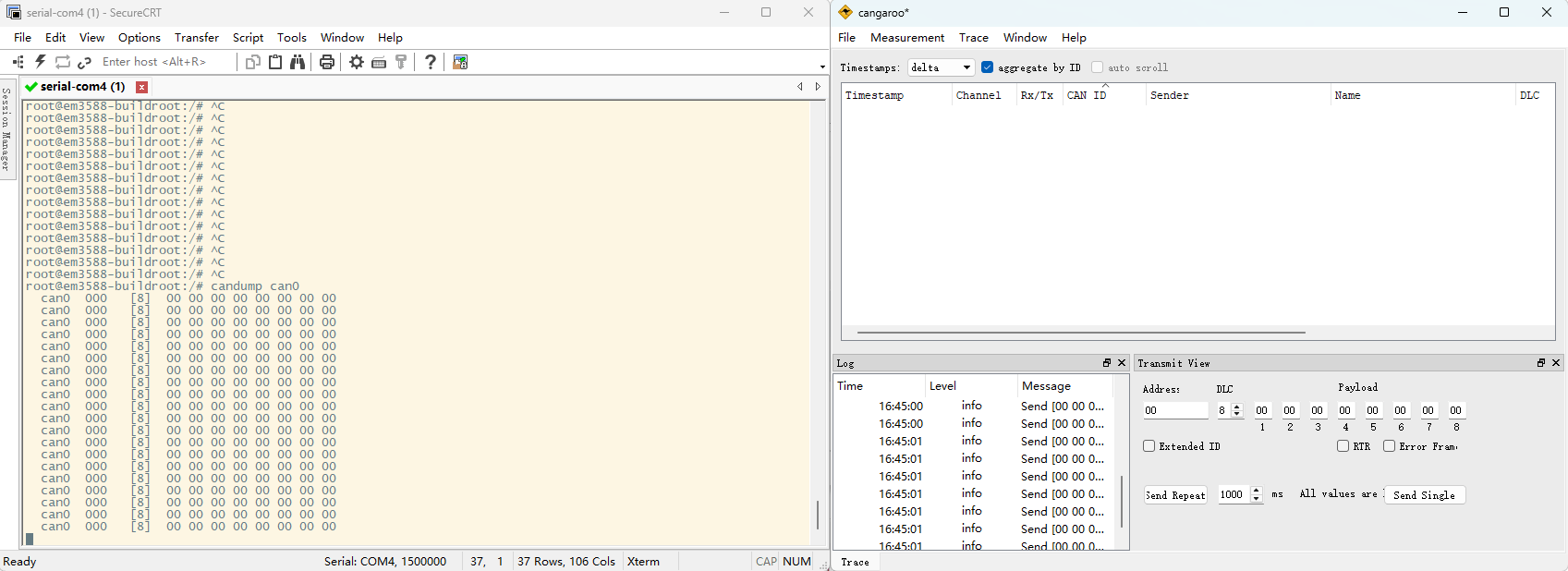Image resolution: width=1568 pixels, height=571 pixels.
Task: Open cangaroo Measurement menu
Action: click(x=907, y=38)
